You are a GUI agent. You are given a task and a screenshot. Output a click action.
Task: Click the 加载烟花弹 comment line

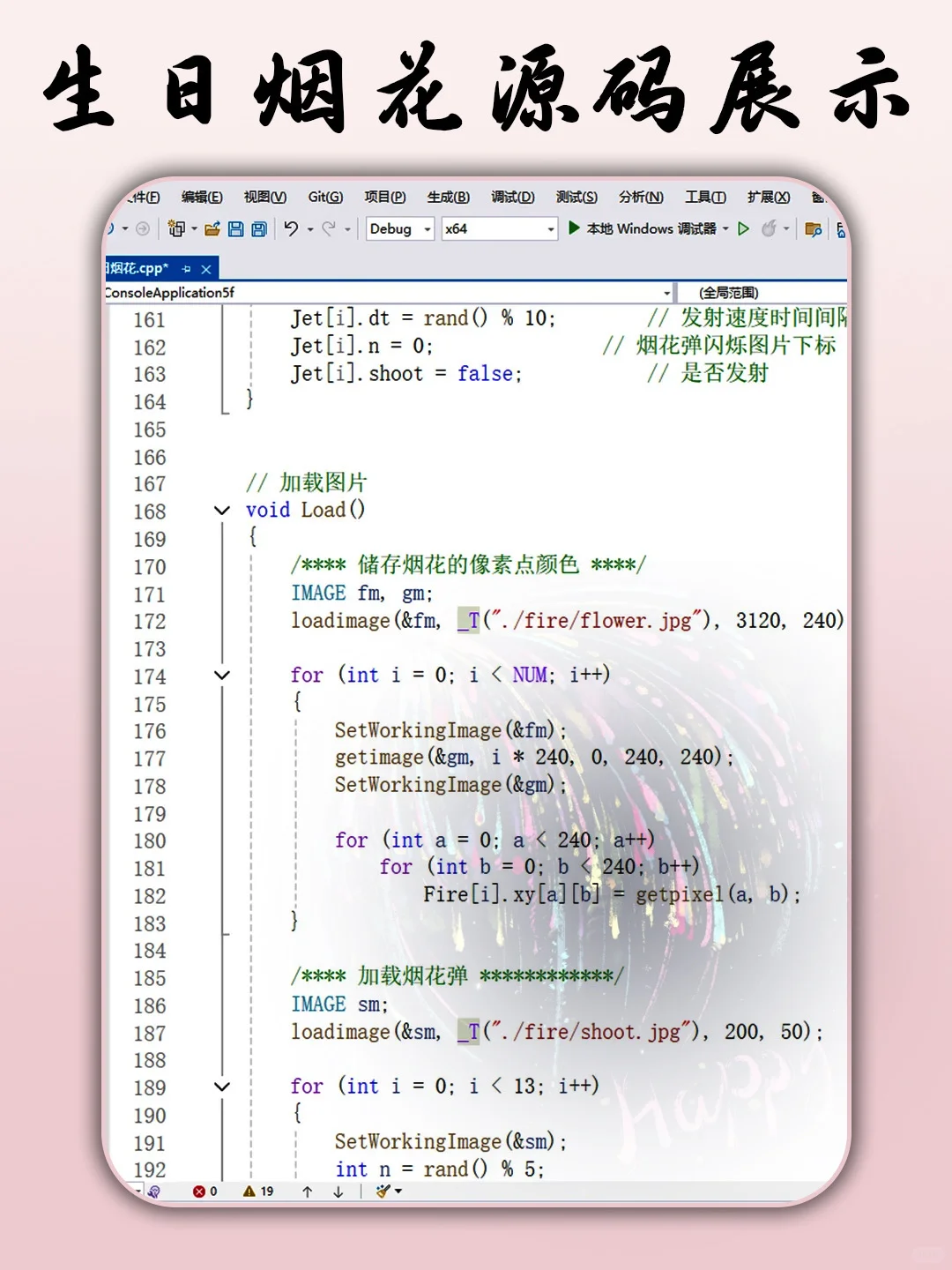click(x=457, y=976)
